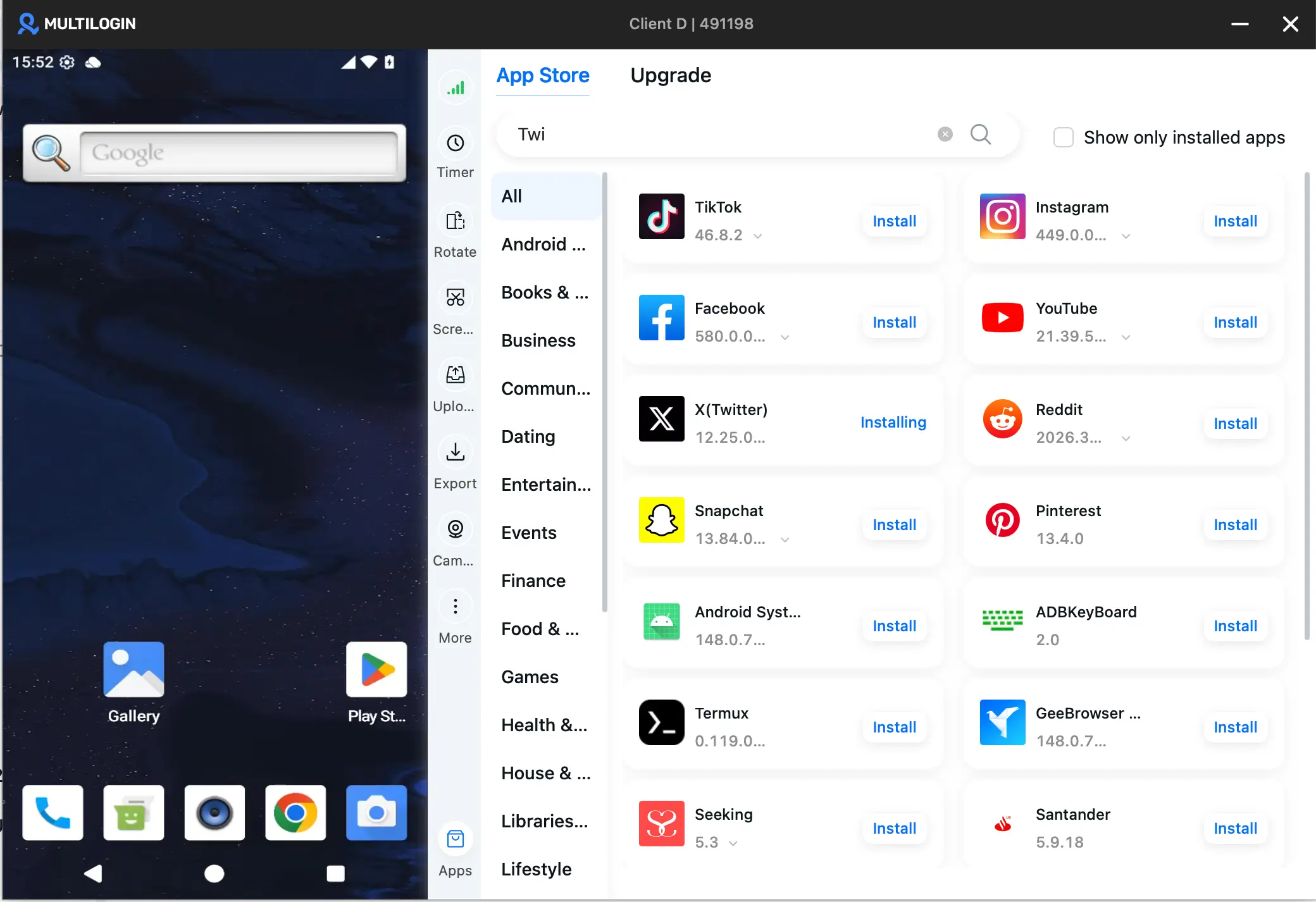Click the Rotate screen icon
Screen dimensions: 1316x902
(455, 221)
